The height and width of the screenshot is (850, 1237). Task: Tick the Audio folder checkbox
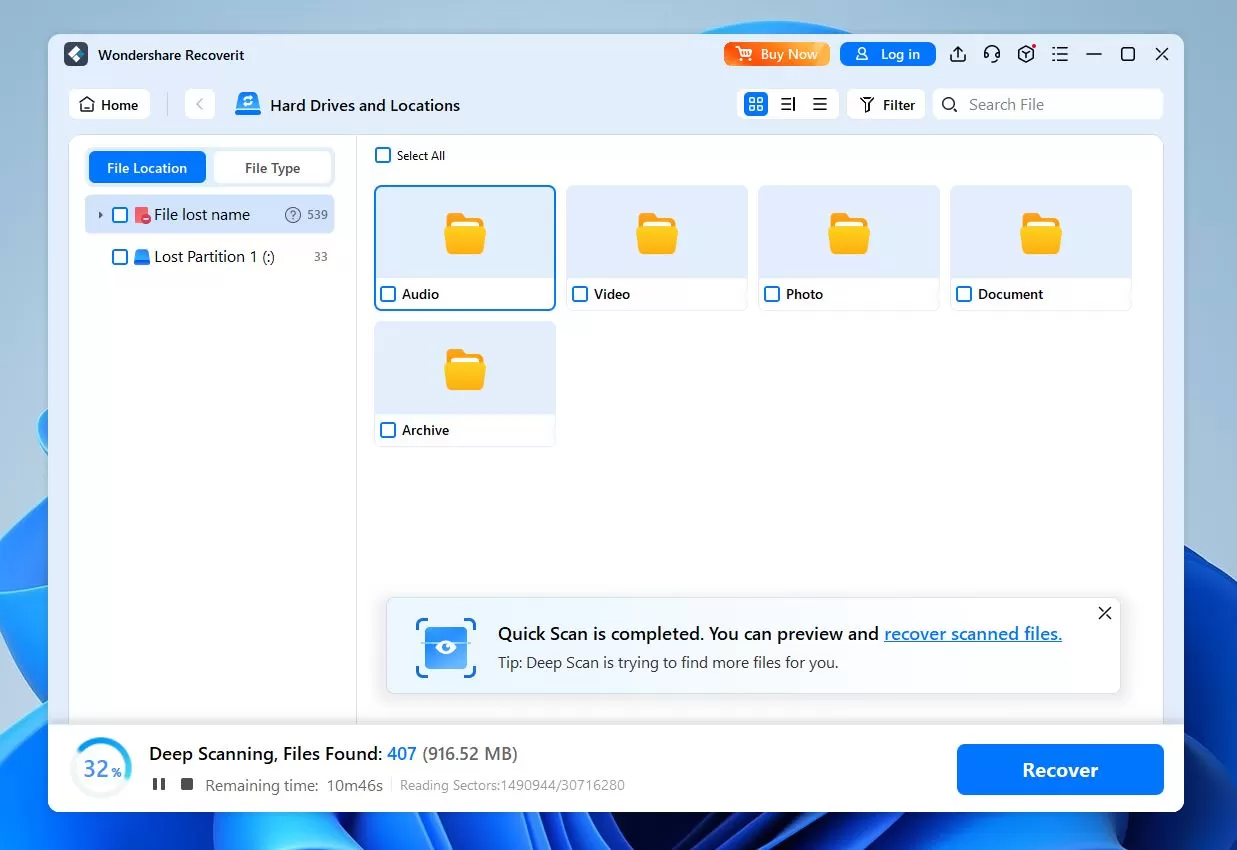(x=388, y=294)
